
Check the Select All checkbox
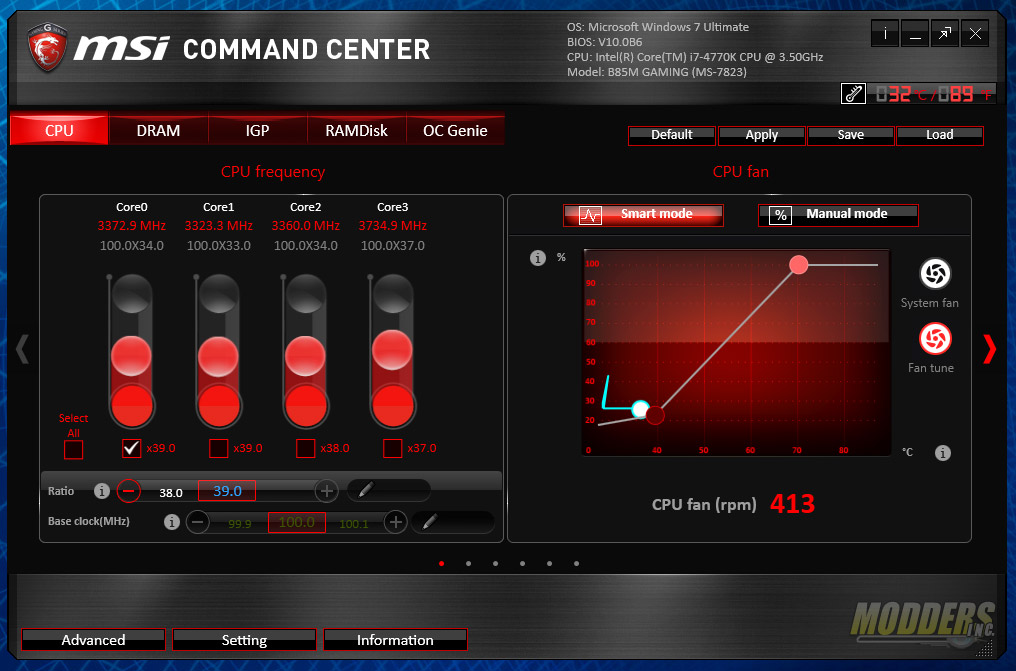[73, 449]
